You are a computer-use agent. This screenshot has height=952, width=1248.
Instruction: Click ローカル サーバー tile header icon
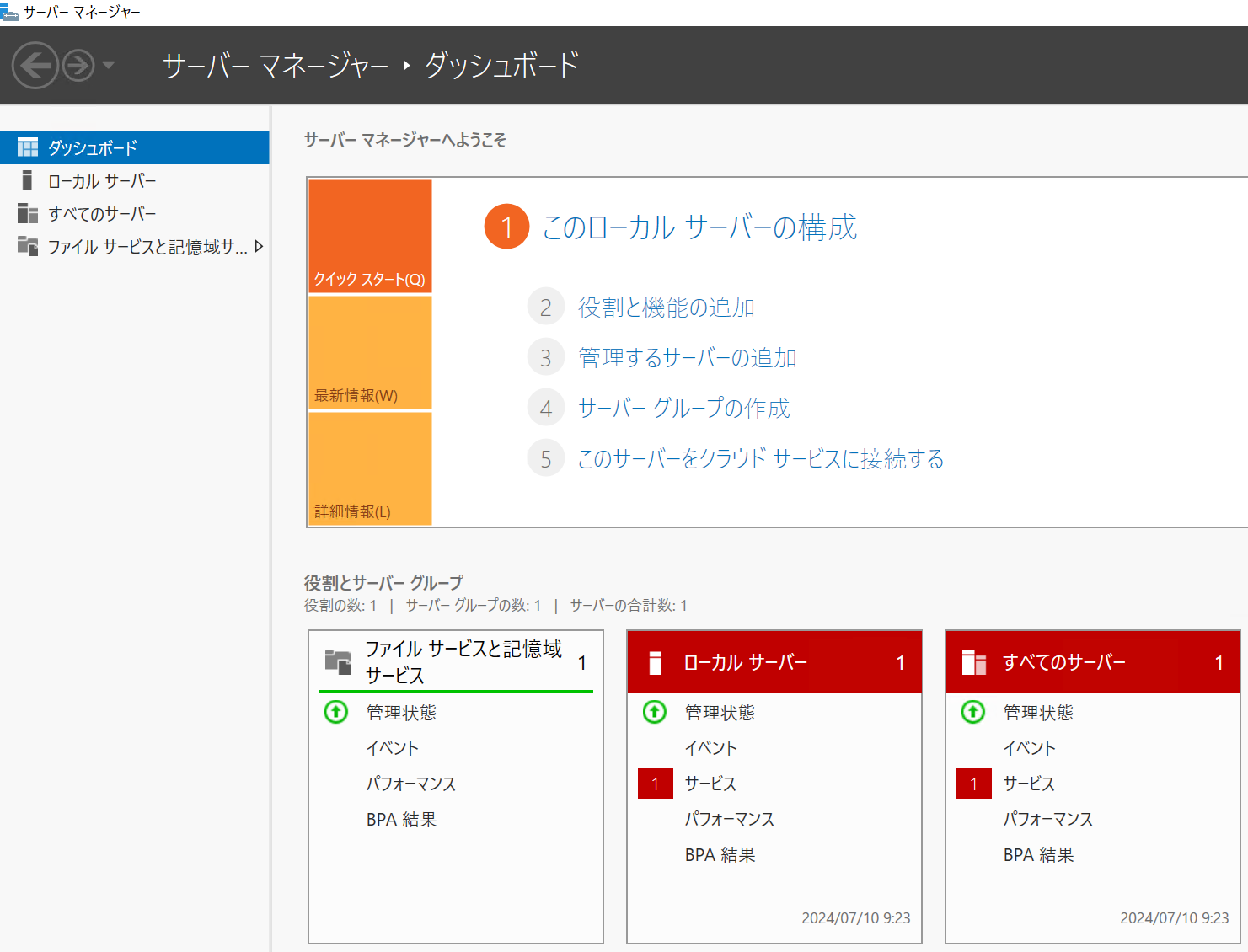655,663
